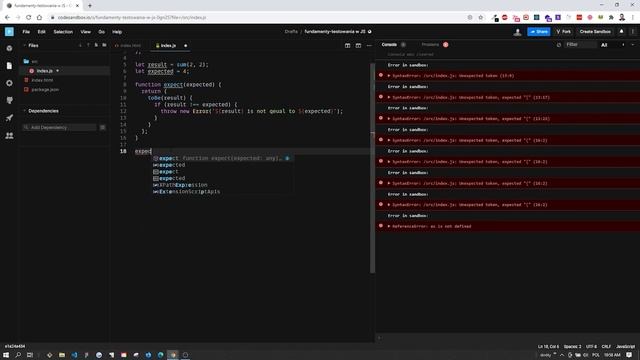Click 'Spaces: 2' in status bar
640x360 pixels.
[x=572, y=347]
